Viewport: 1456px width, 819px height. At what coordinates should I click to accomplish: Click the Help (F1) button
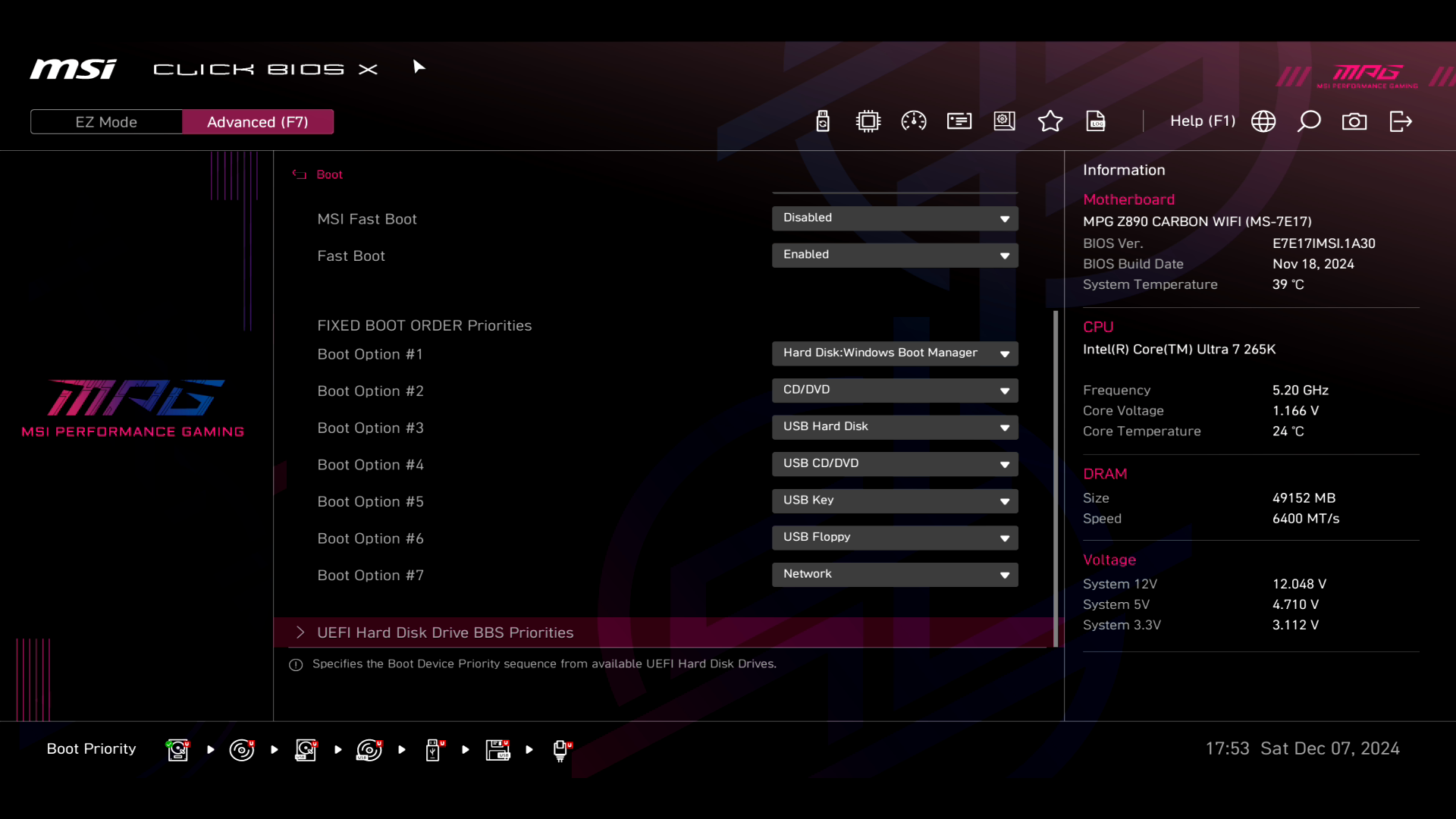click(1203, 121)
